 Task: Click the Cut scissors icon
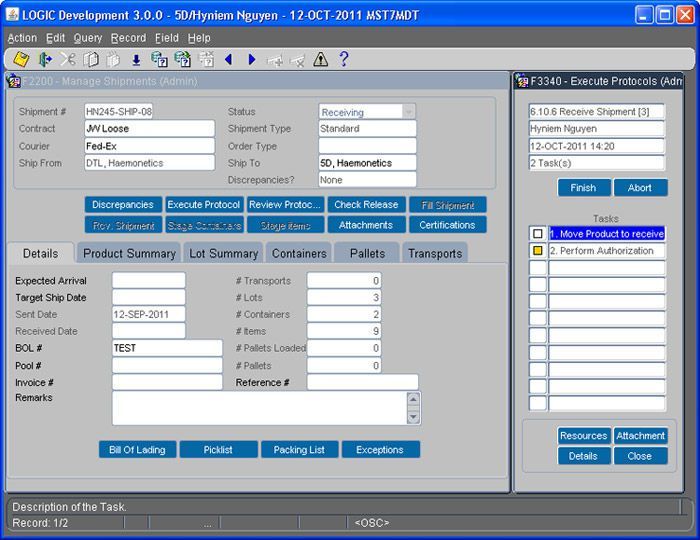point(68,60)
